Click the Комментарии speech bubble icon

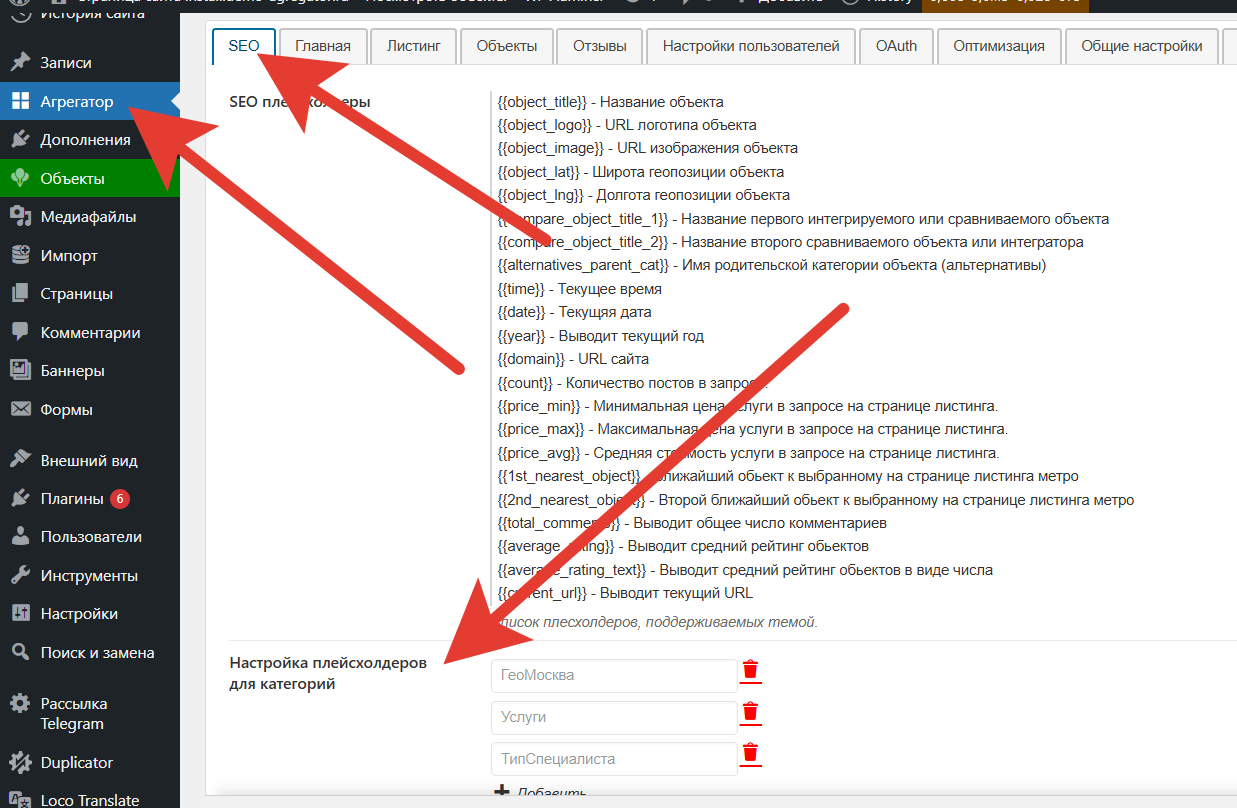point(20,332)
